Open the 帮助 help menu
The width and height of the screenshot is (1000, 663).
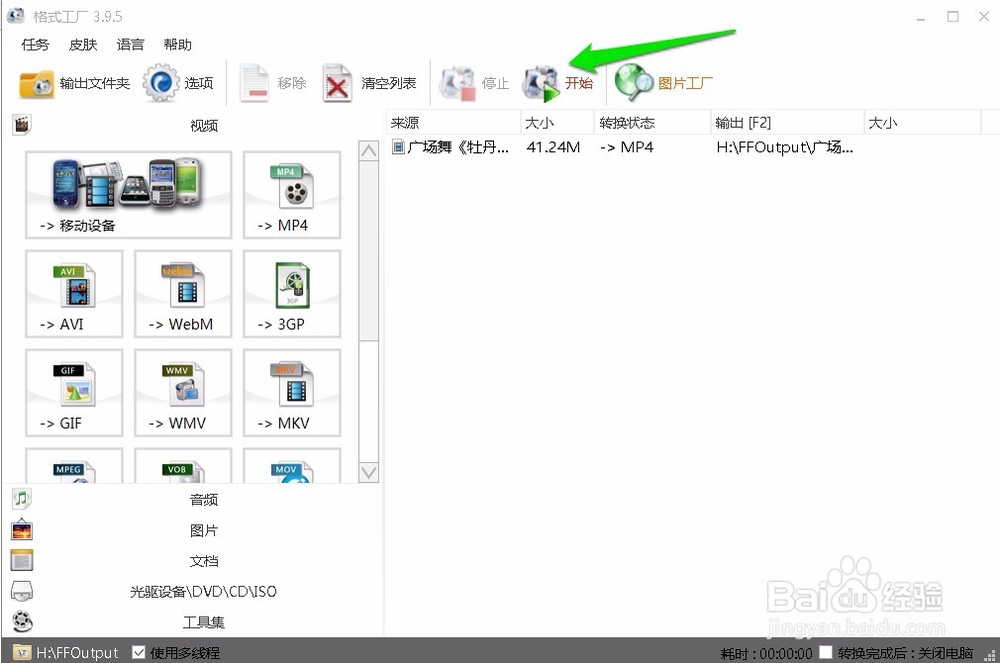tap(177, 45)
